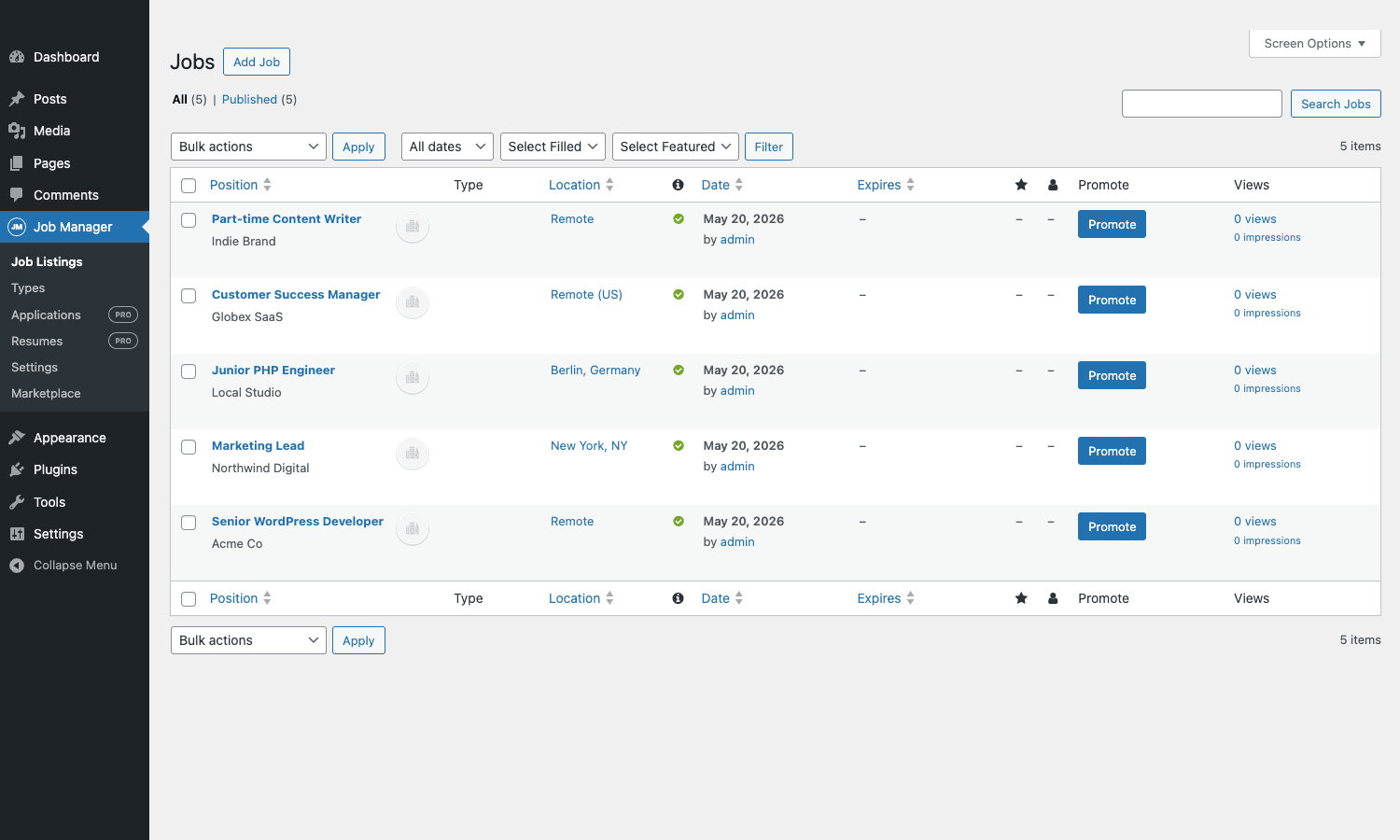Open 0 views link for Customer Success Manager

(1255, 295)
